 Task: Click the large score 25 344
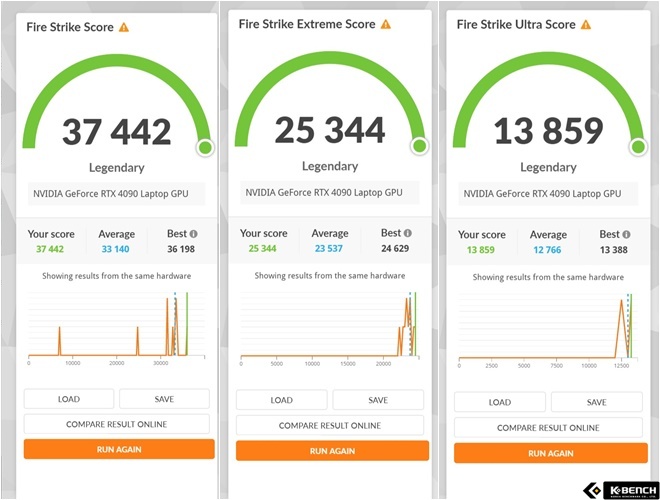tap(330, 130)
